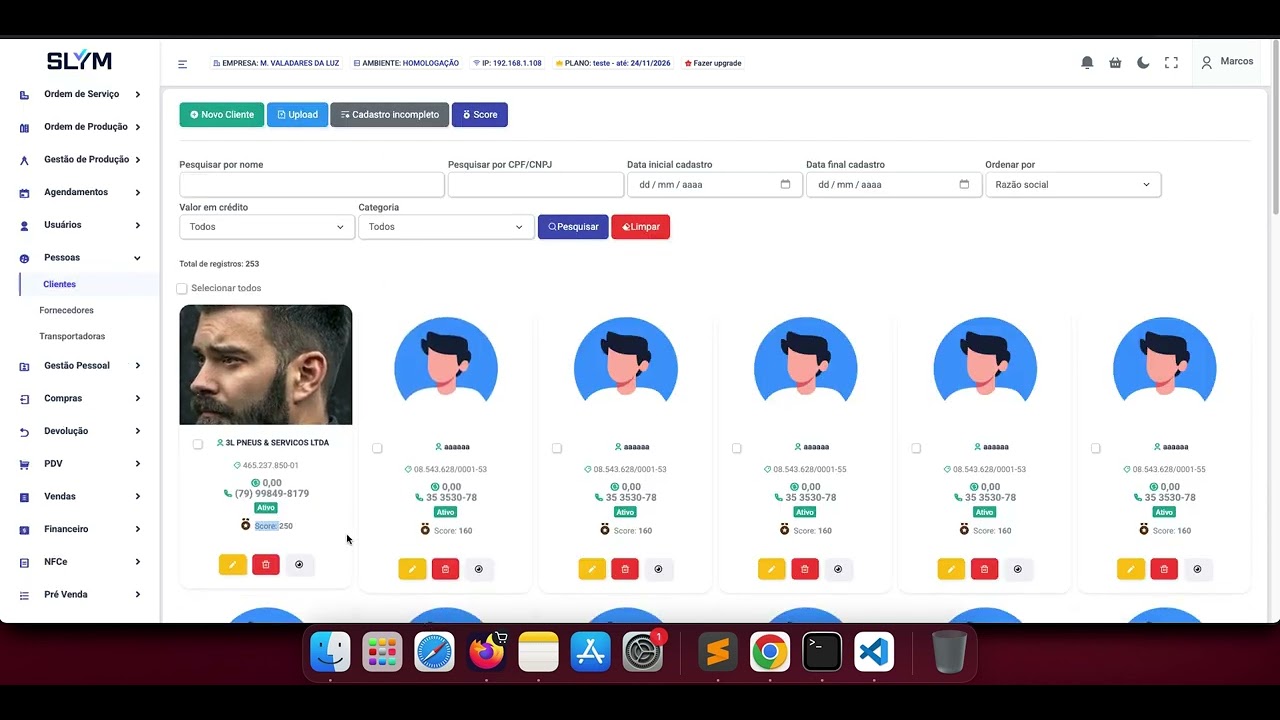Click the page vertical scrollbar
Image resolution: width=1280 pixels, height=720 pixels.
[1276, 130]
